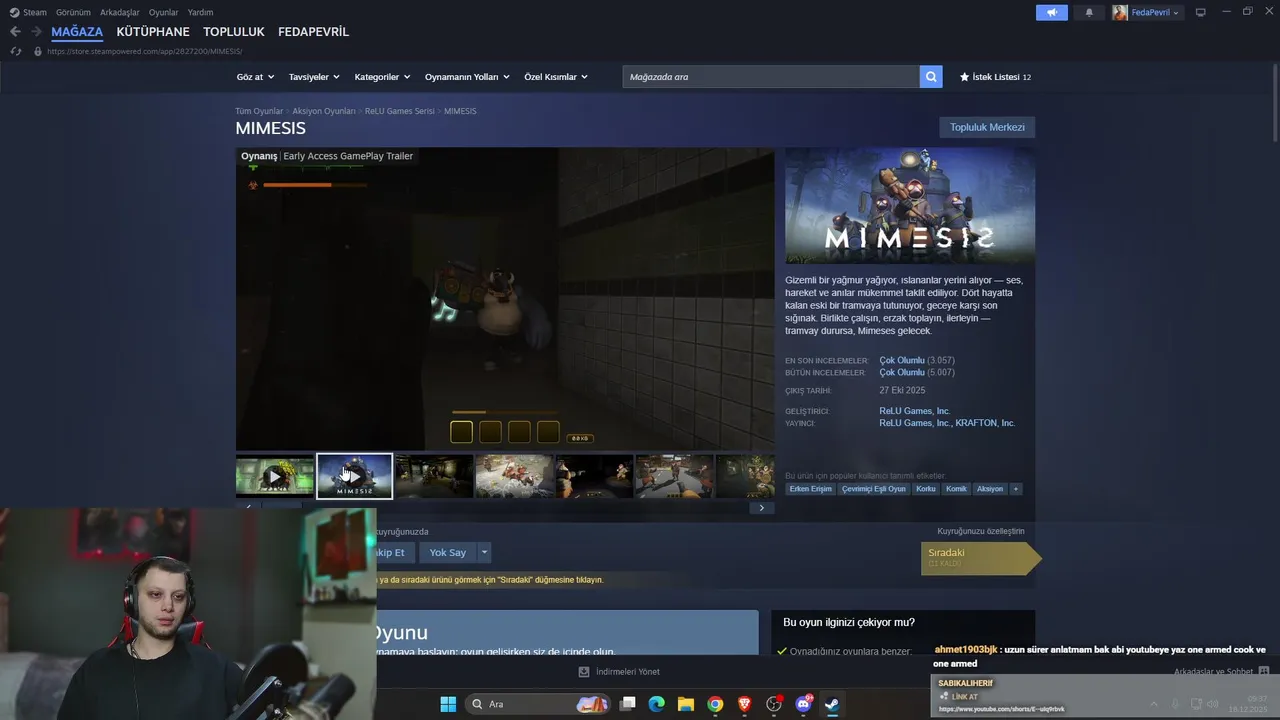Viewport: 1280px width, 720px height.
Task: Select the Çevrimiçi Eşli Oyun tag
Action: tap(873, 489)
